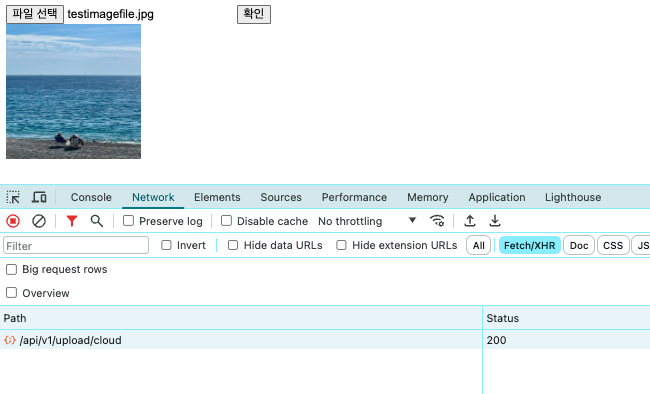
Task: Open network conditions wifi icon
Action: pos(437,221)
